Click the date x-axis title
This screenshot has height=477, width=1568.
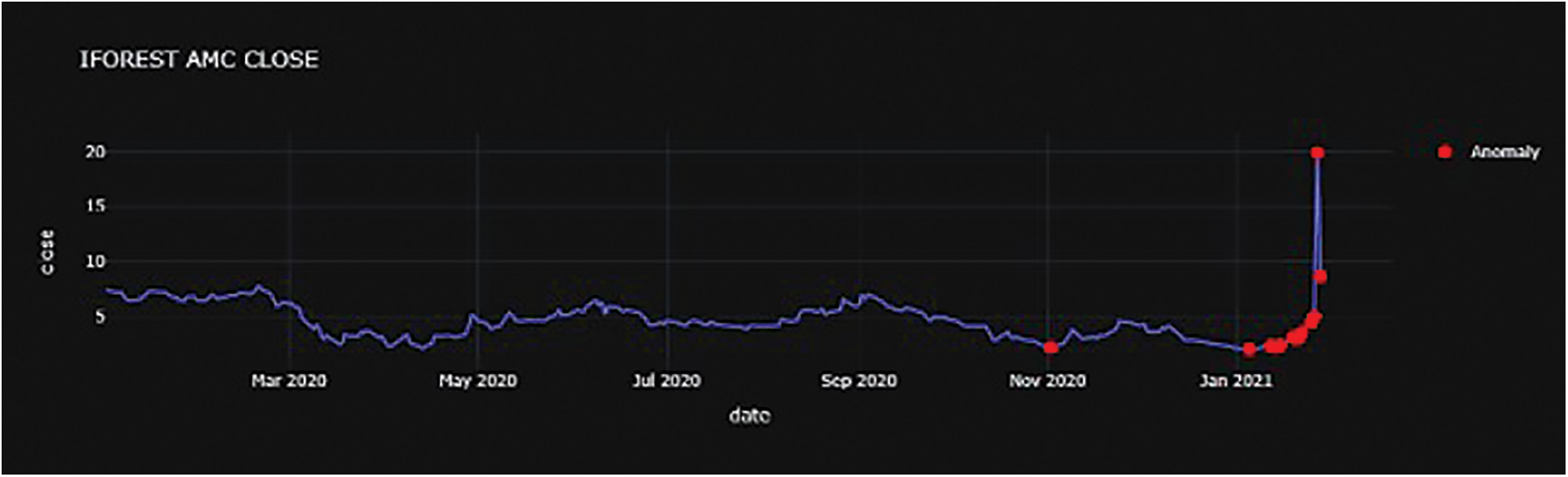point(749,416)
